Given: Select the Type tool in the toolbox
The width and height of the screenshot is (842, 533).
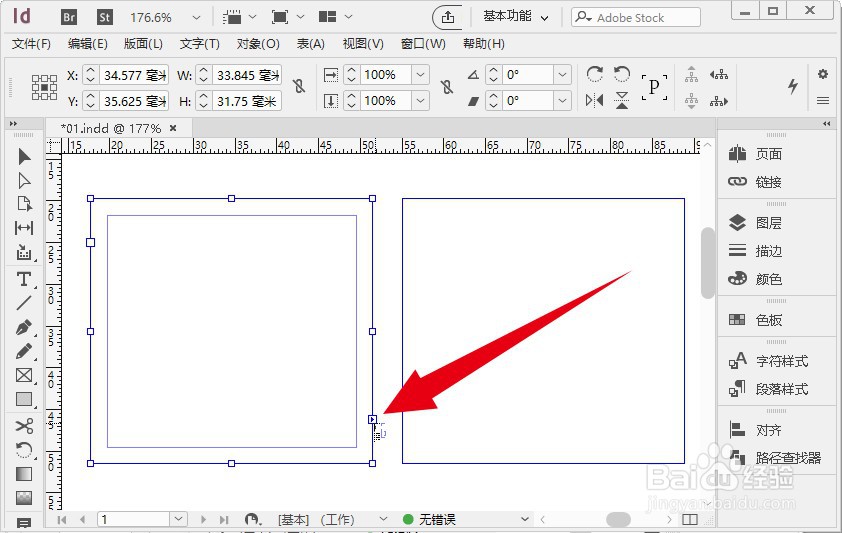Looking at the screenshot, I should click(24, 278).
